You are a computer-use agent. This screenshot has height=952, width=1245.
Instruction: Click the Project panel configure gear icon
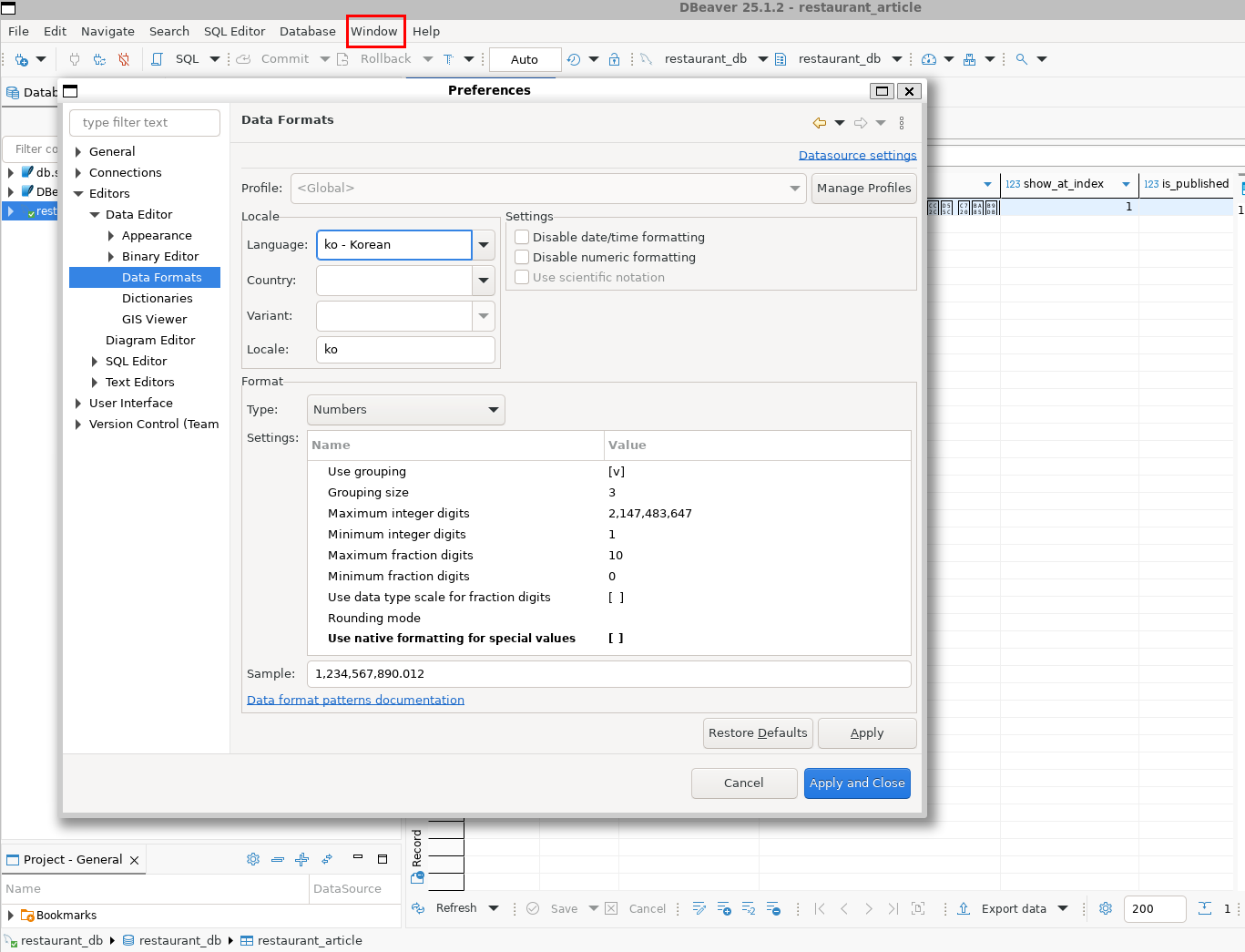253,859
